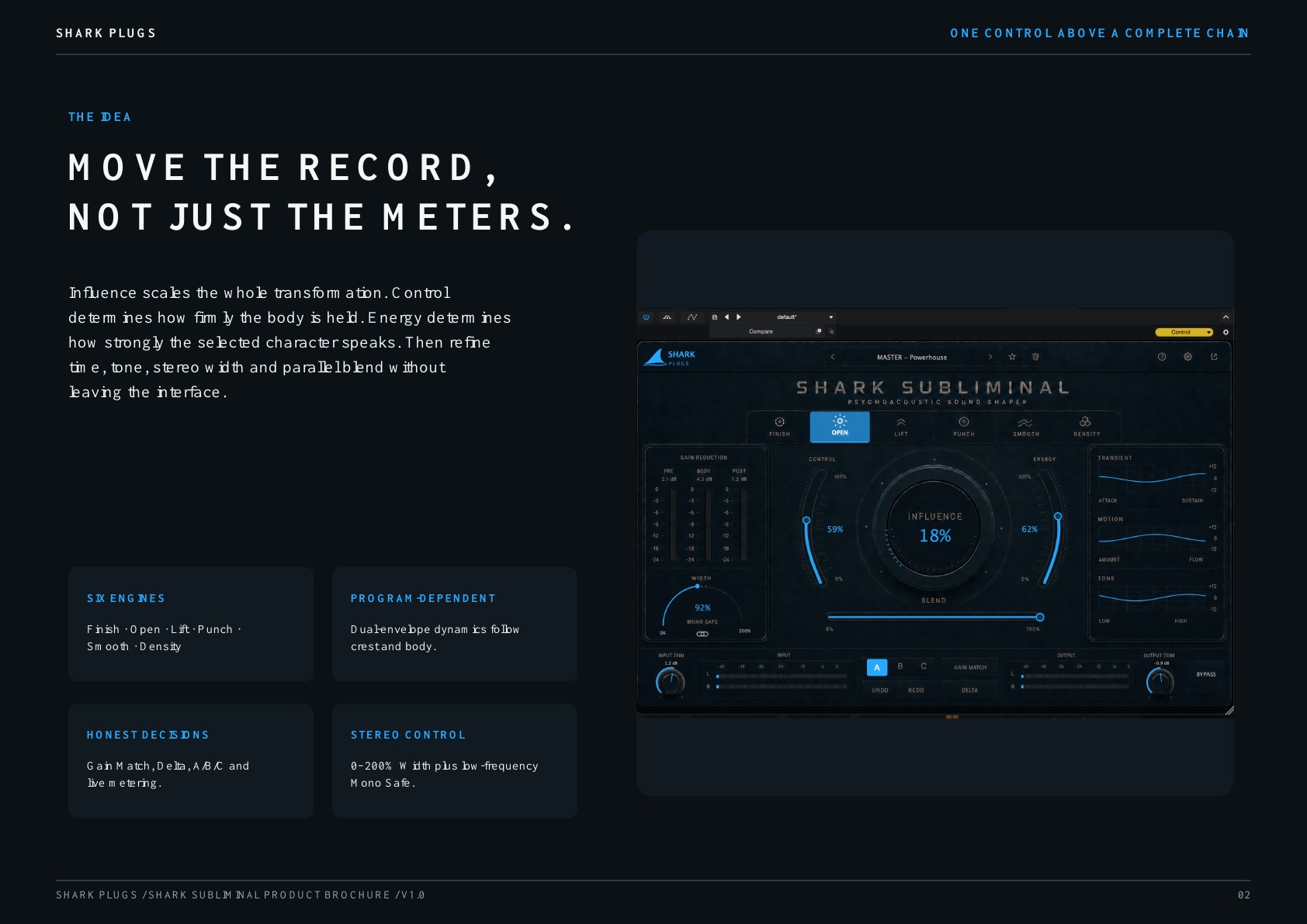The width and height of the screenshot is (1307, 924).
Task: Click the Output Trim knob
Action: tap(1160, 682)
